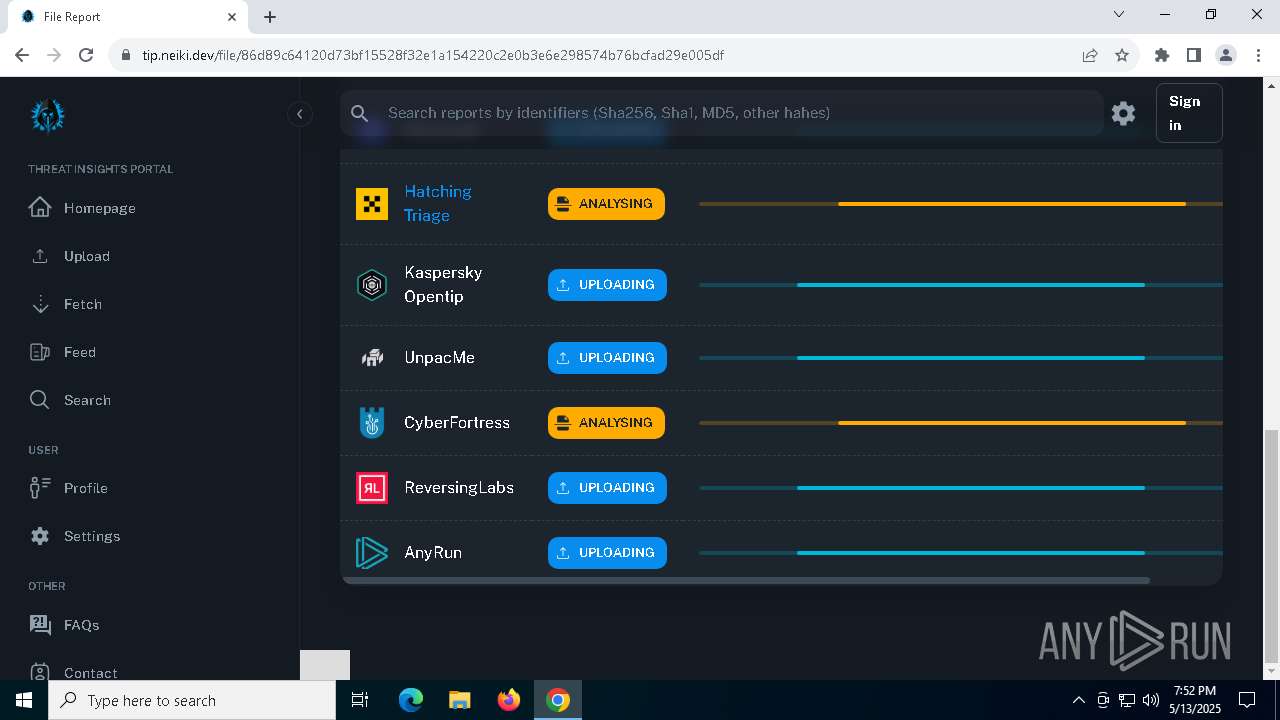Click the Feed icon in sidebar

click(40, 352)
